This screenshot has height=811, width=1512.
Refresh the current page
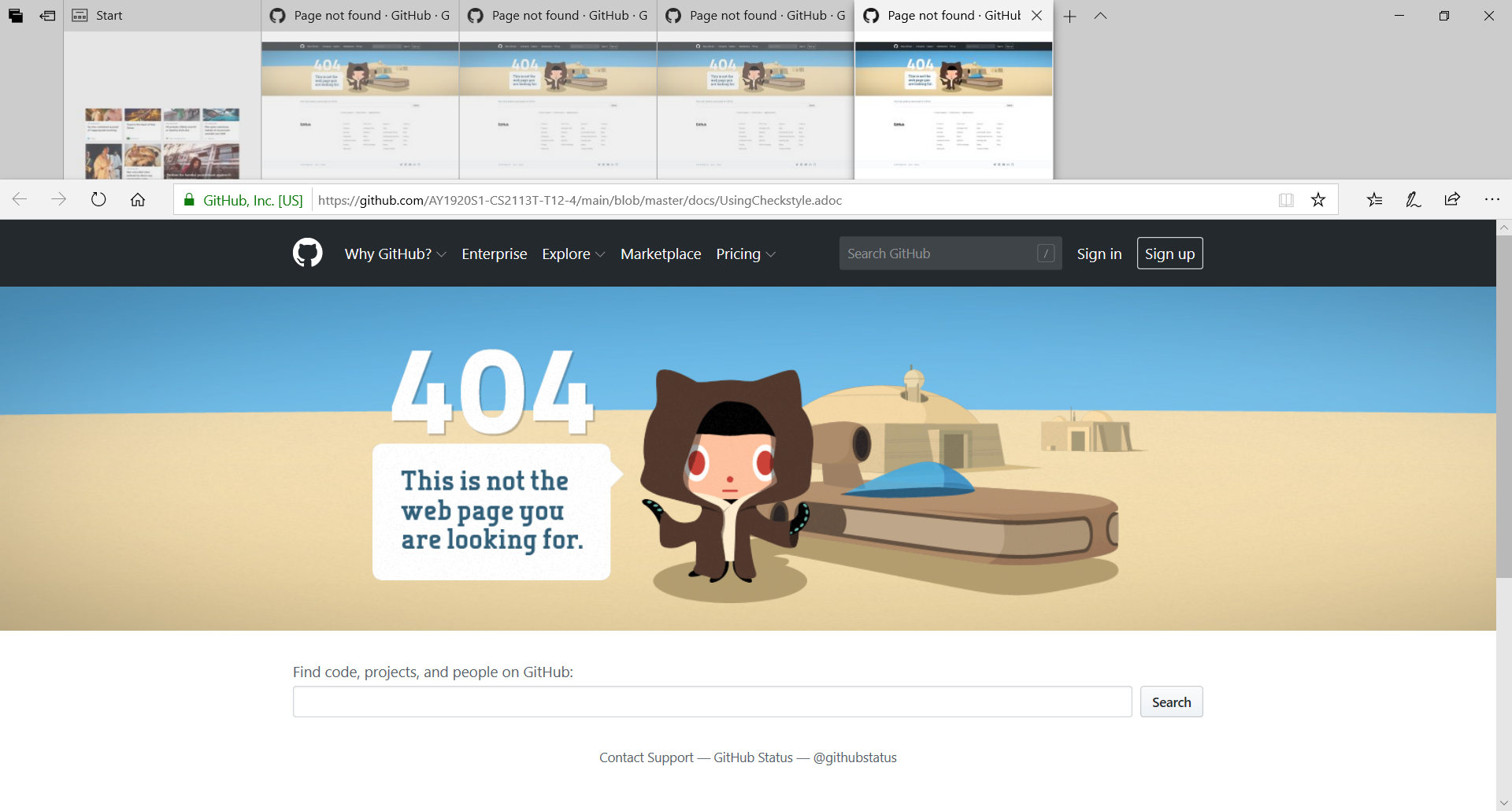tap(98, 200)
